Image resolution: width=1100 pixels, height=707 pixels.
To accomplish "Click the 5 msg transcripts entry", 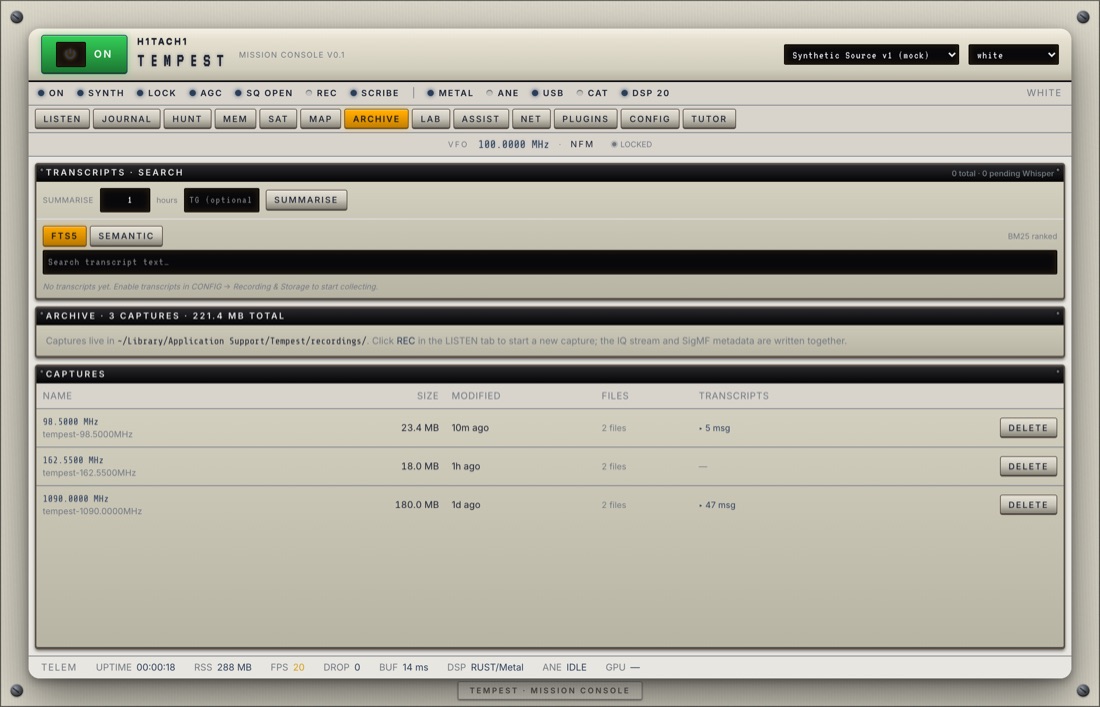I will pyautogui.click(x=715, y=428).
